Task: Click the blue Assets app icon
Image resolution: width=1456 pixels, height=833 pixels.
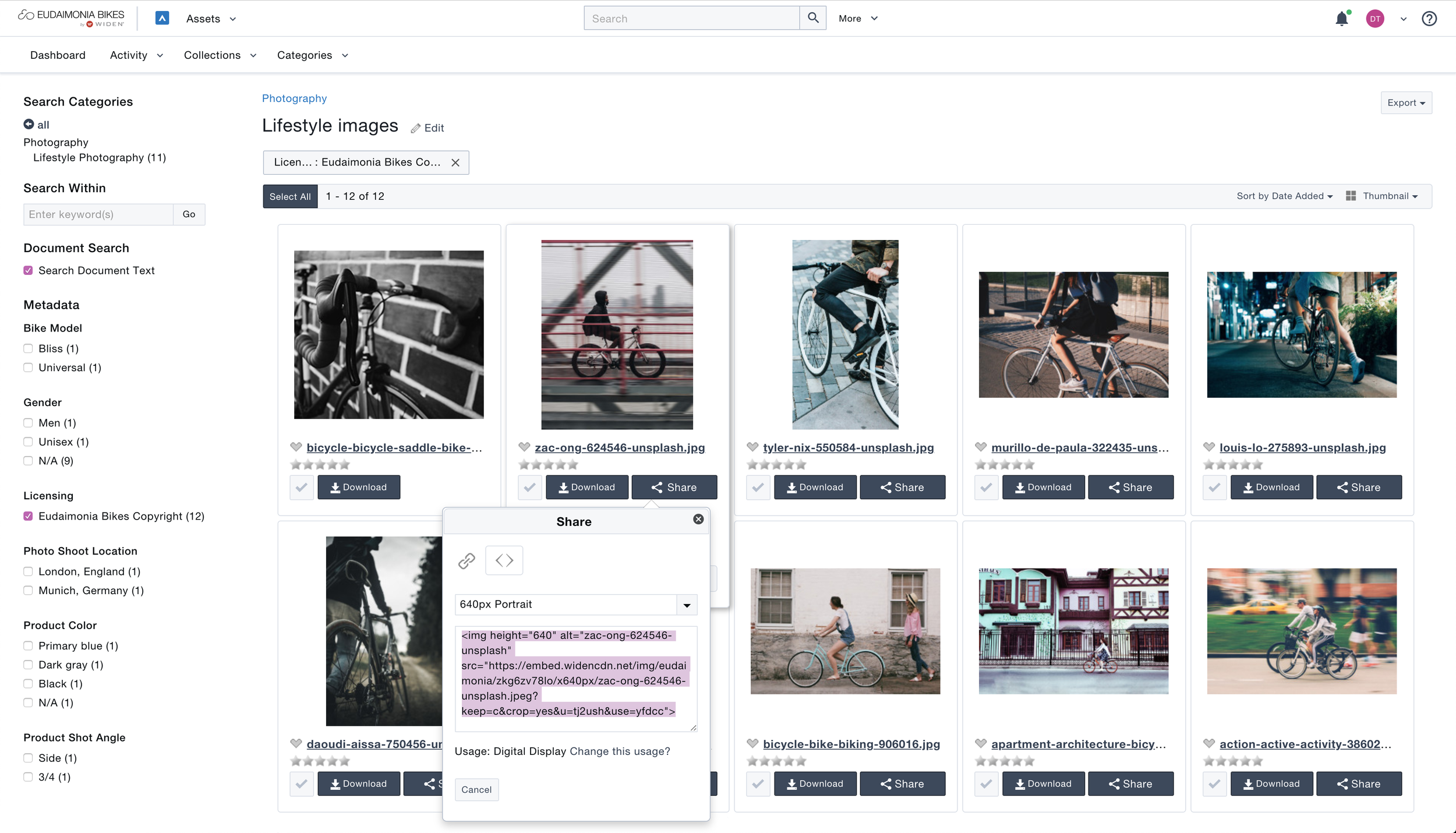Action: [162, 18]
